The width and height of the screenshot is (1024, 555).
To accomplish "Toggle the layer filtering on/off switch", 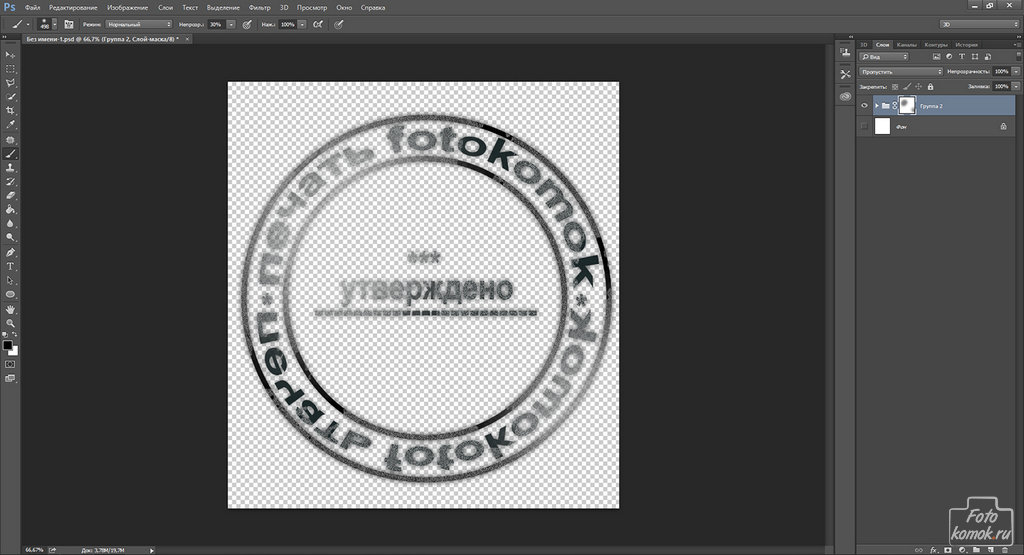I will pyautogui.click(x=1019, y=57).
